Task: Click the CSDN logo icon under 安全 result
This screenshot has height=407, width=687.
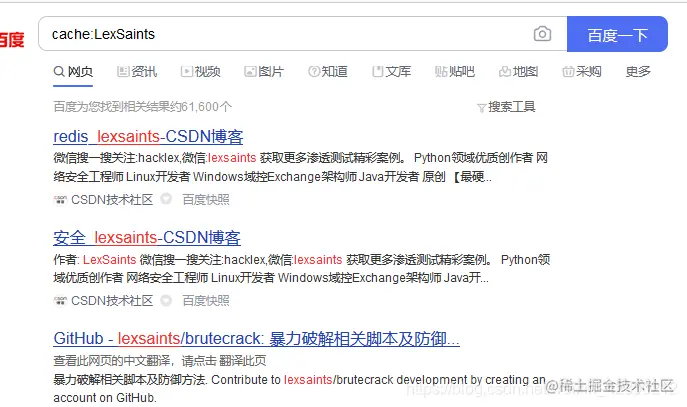Action: [x=60, y=301]
